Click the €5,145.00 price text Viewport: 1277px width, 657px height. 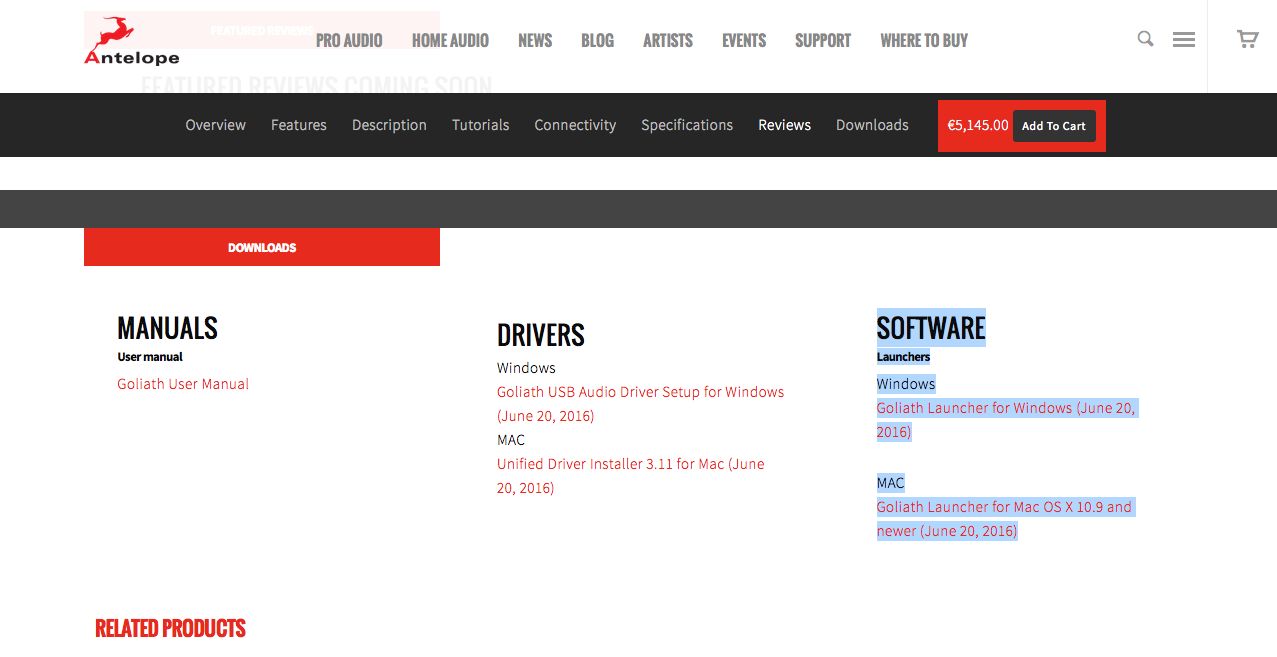pos(978,126)
